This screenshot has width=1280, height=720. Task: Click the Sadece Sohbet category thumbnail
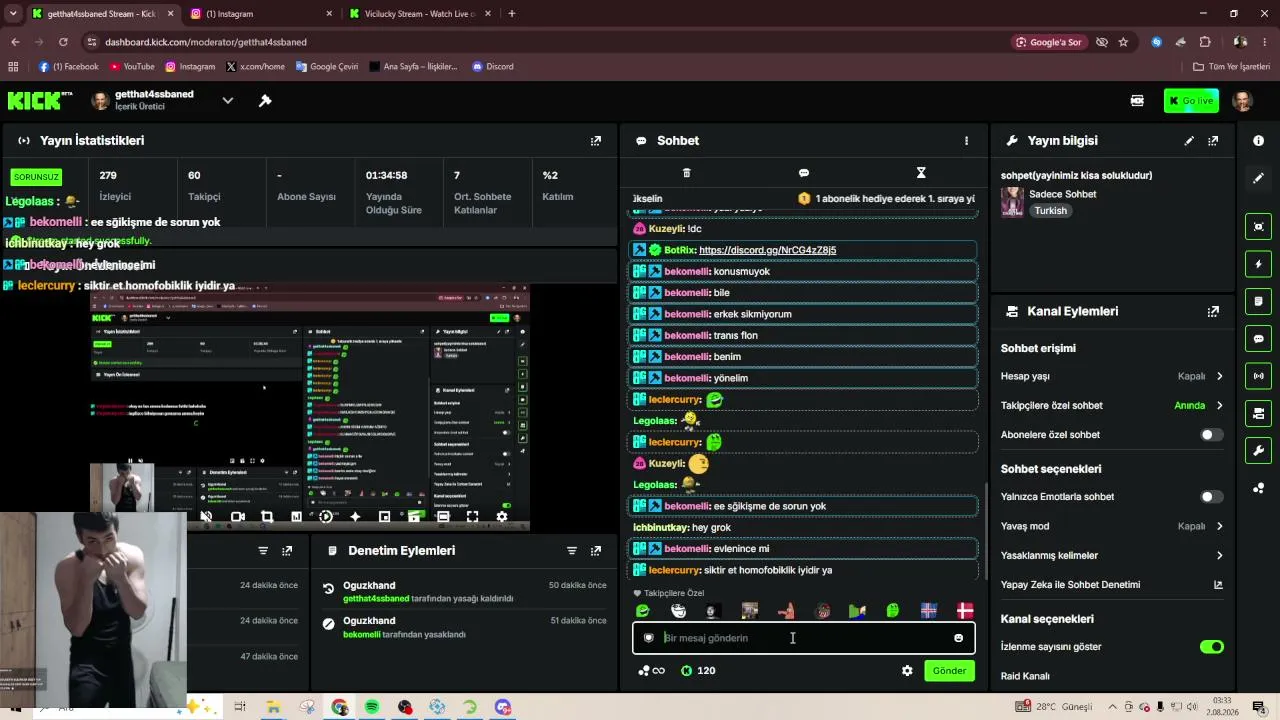pyautogui.click(x=1012, y=202)
